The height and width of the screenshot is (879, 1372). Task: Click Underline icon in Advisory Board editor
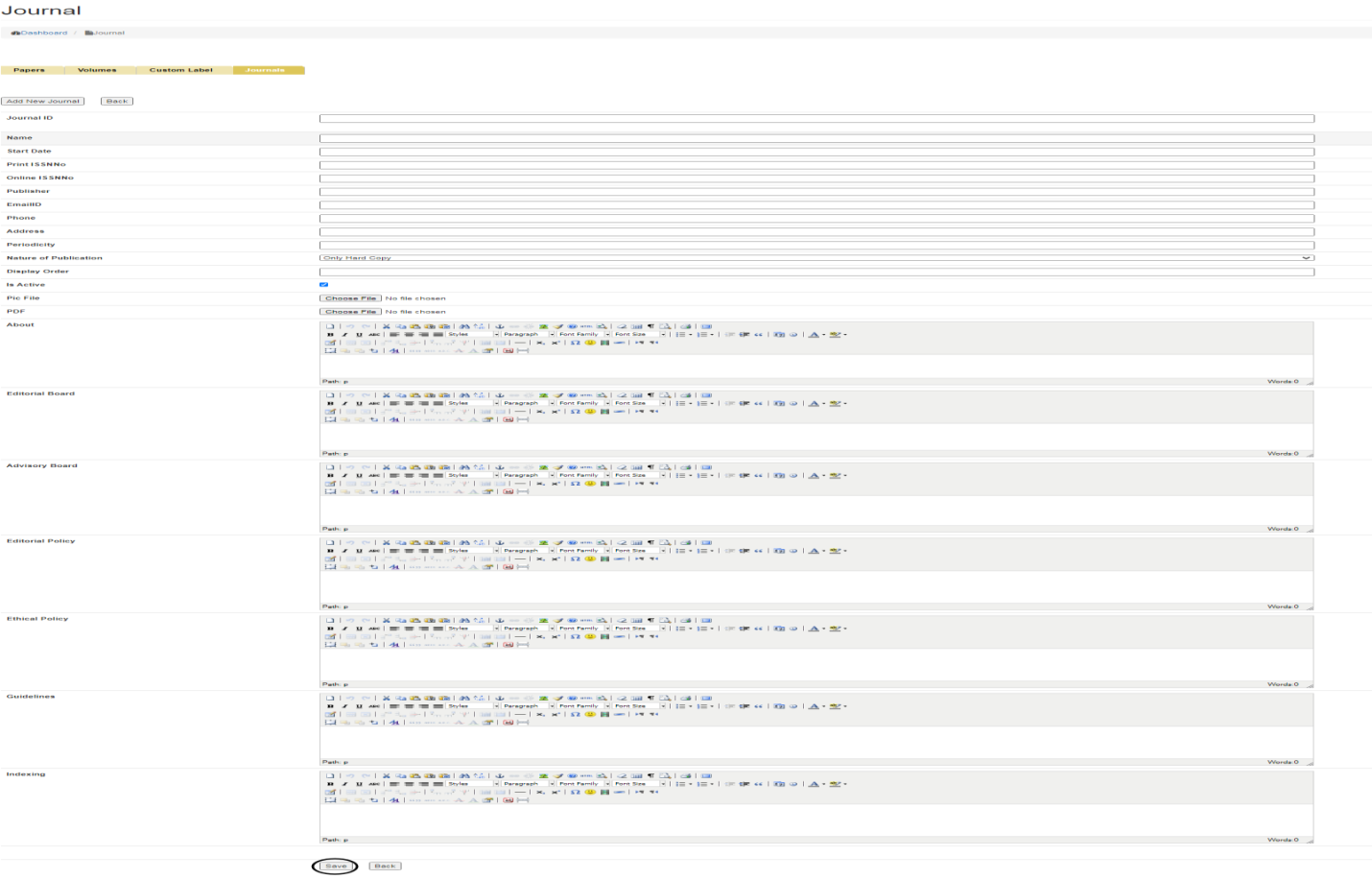pyautogui.click(x=359, y=476)
